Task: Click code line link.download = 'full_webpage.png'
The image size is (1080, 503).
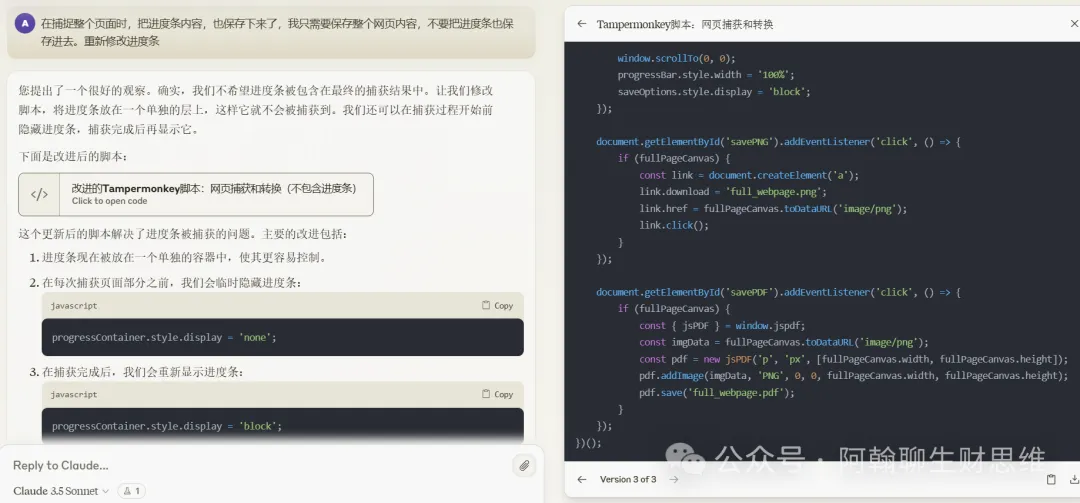Action: [733, 192]
